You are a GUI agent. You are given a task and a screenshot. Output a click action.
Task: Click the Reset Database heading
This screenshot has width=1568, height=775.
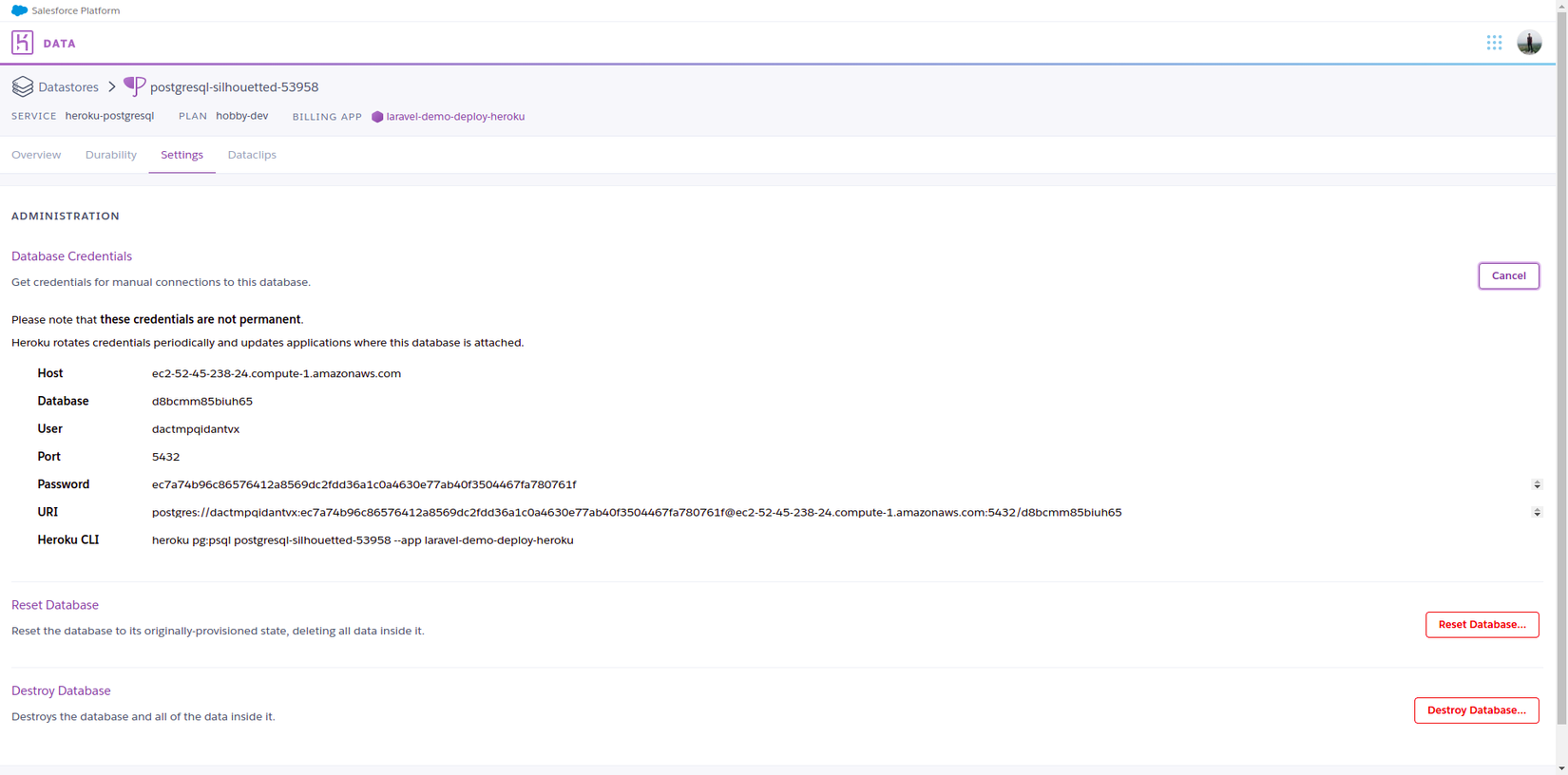coord(55,605)
